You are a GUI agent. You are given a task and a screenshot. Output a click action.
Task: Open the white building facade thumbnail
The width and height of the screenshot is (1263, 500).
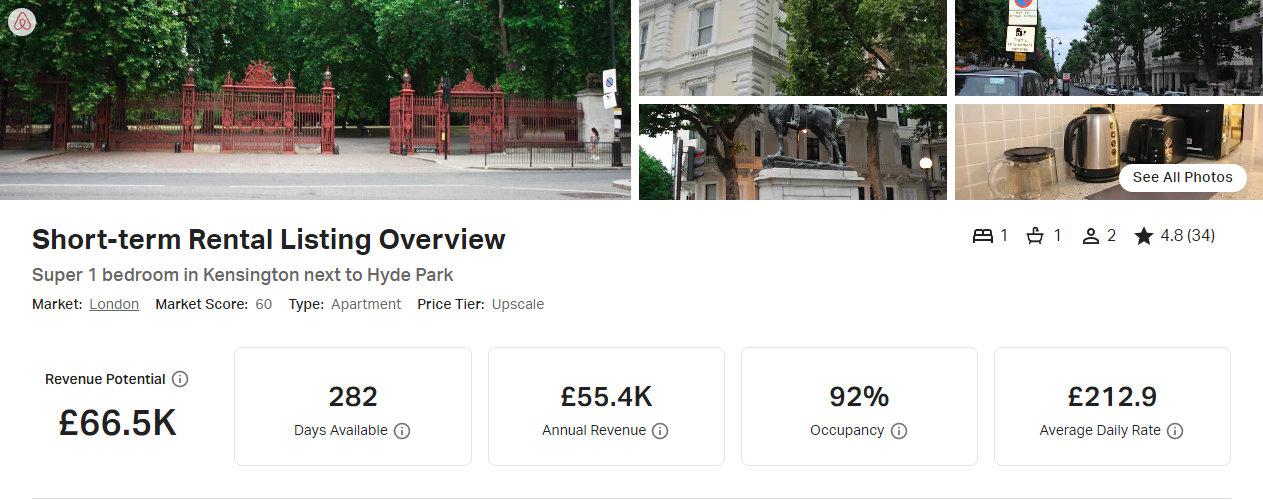(793, 48)
